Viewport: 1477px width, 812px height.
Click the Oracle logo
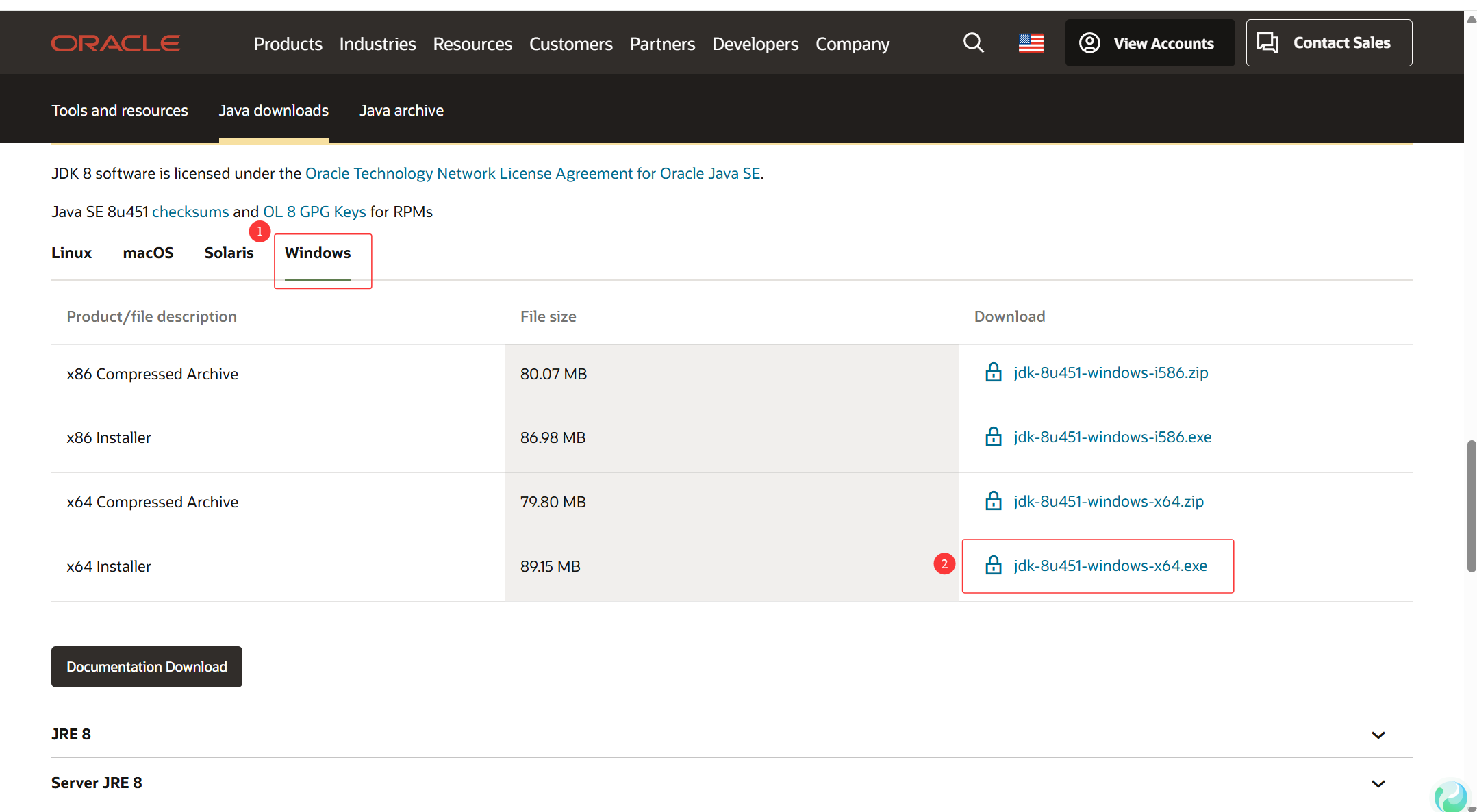115,43
